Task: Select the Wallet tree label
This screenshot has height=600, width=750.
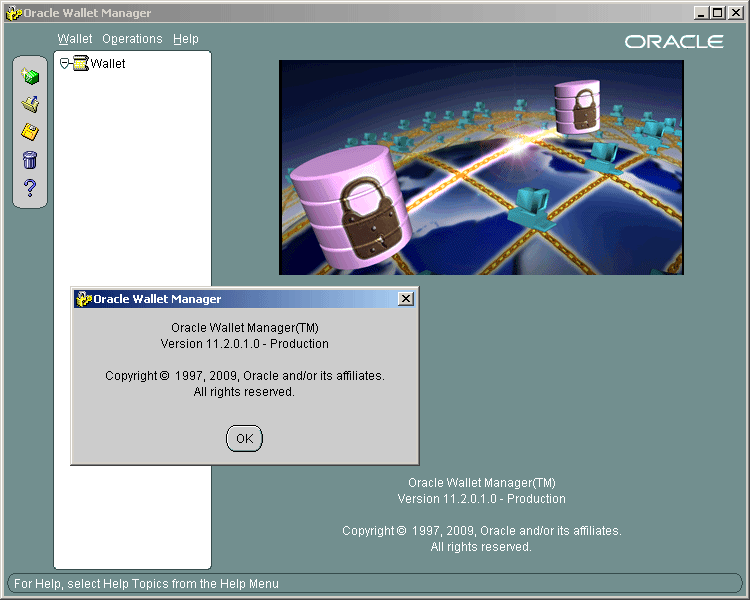Action: pyautogui.click(x=108, y=64)
